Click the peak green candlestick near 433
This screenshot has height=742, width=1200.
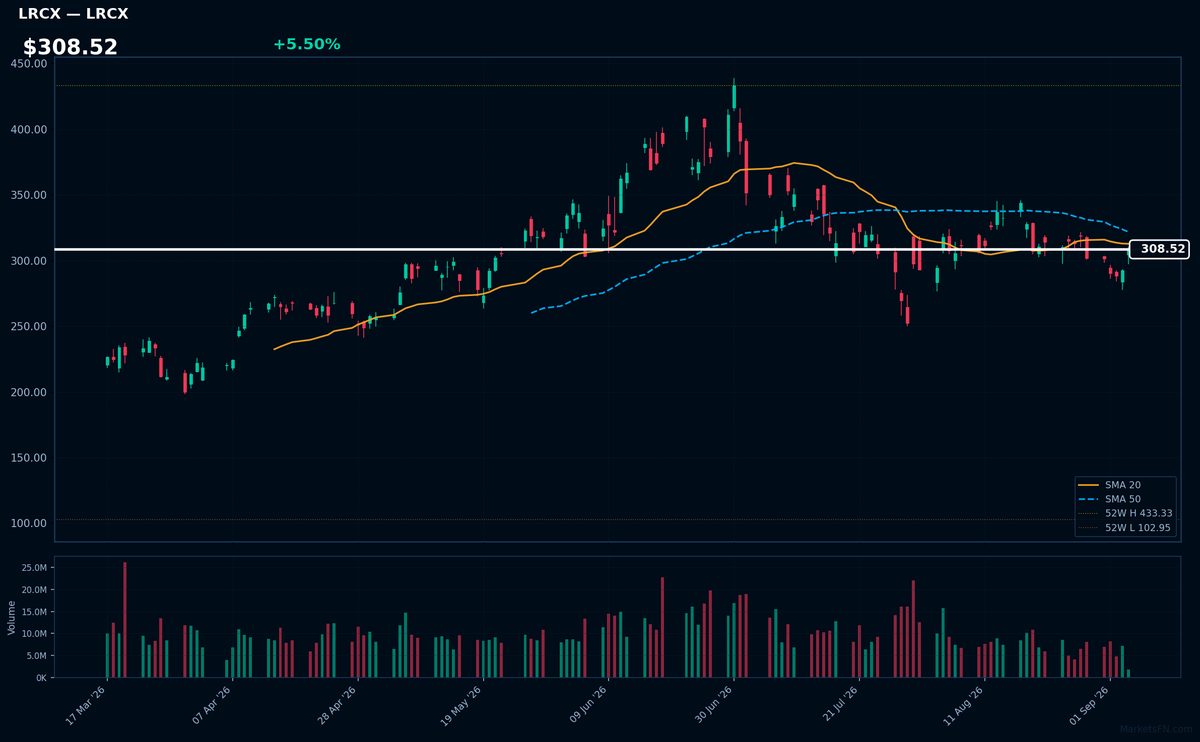click(734, 97)
